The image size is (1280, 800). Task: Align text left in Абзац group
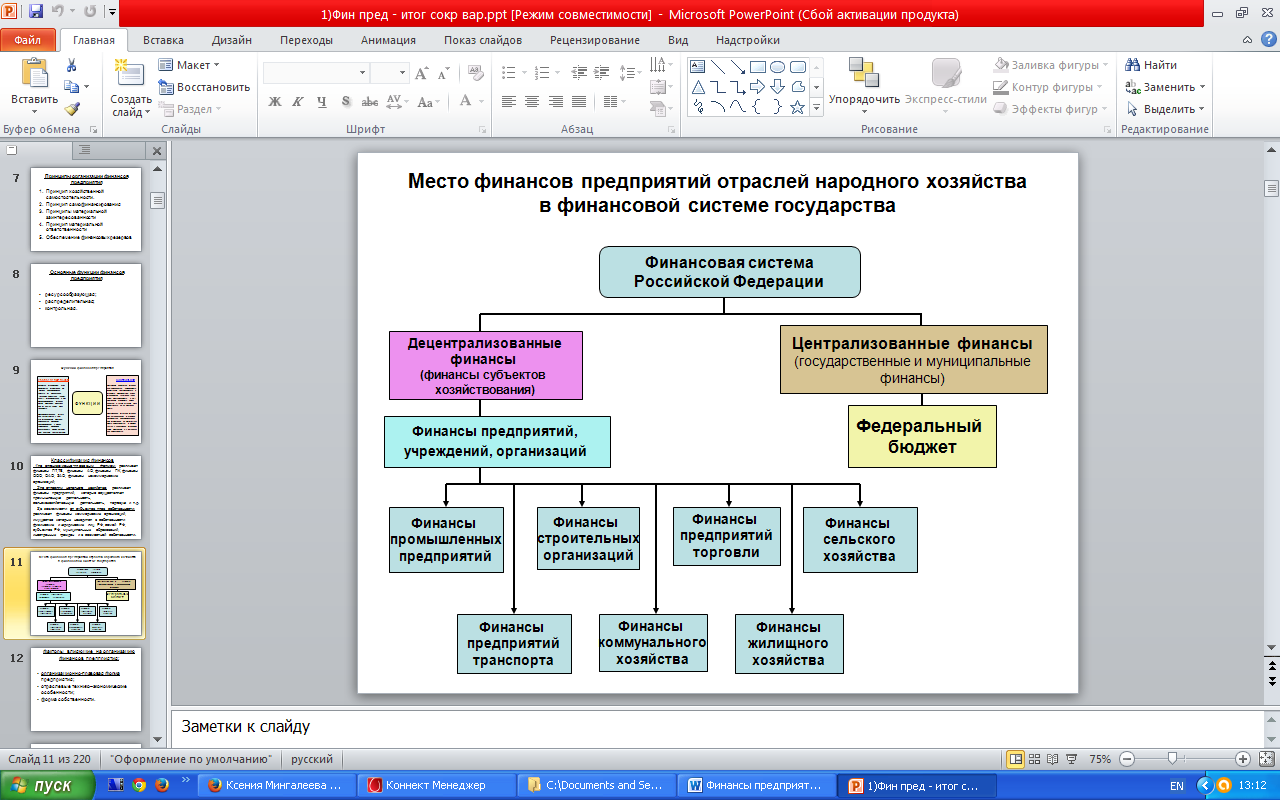coord(509,101)
